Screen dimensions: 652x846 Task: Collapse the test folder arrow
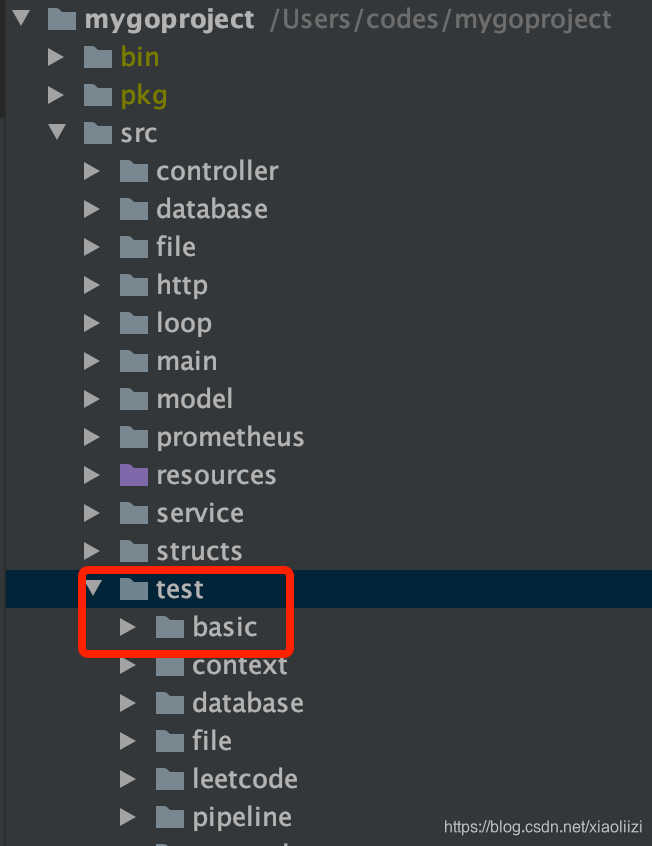click(x=93, y=588)
